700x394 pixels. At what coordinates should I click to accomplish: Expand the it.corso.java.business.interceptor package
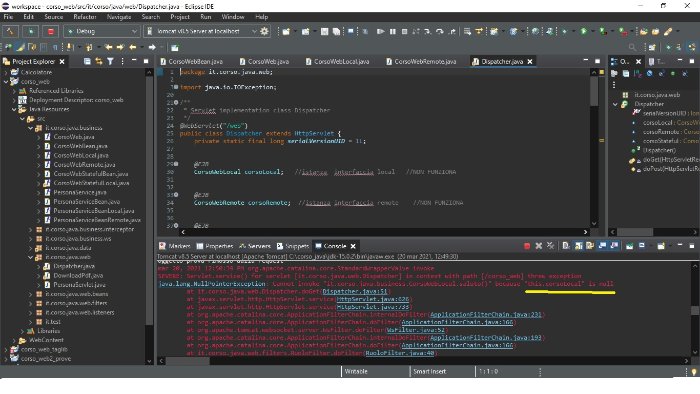[x=31, y=229]
